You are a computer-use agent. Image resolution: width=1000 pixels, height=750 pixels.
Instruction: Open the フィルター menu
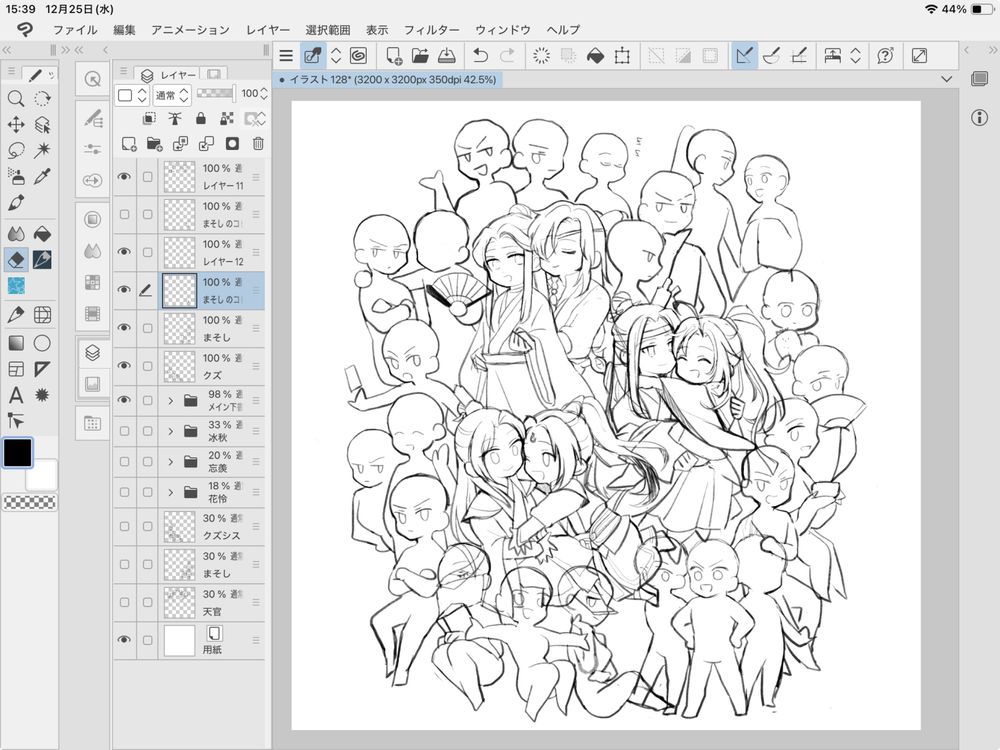pyautogui.click(x=432, y=29)
